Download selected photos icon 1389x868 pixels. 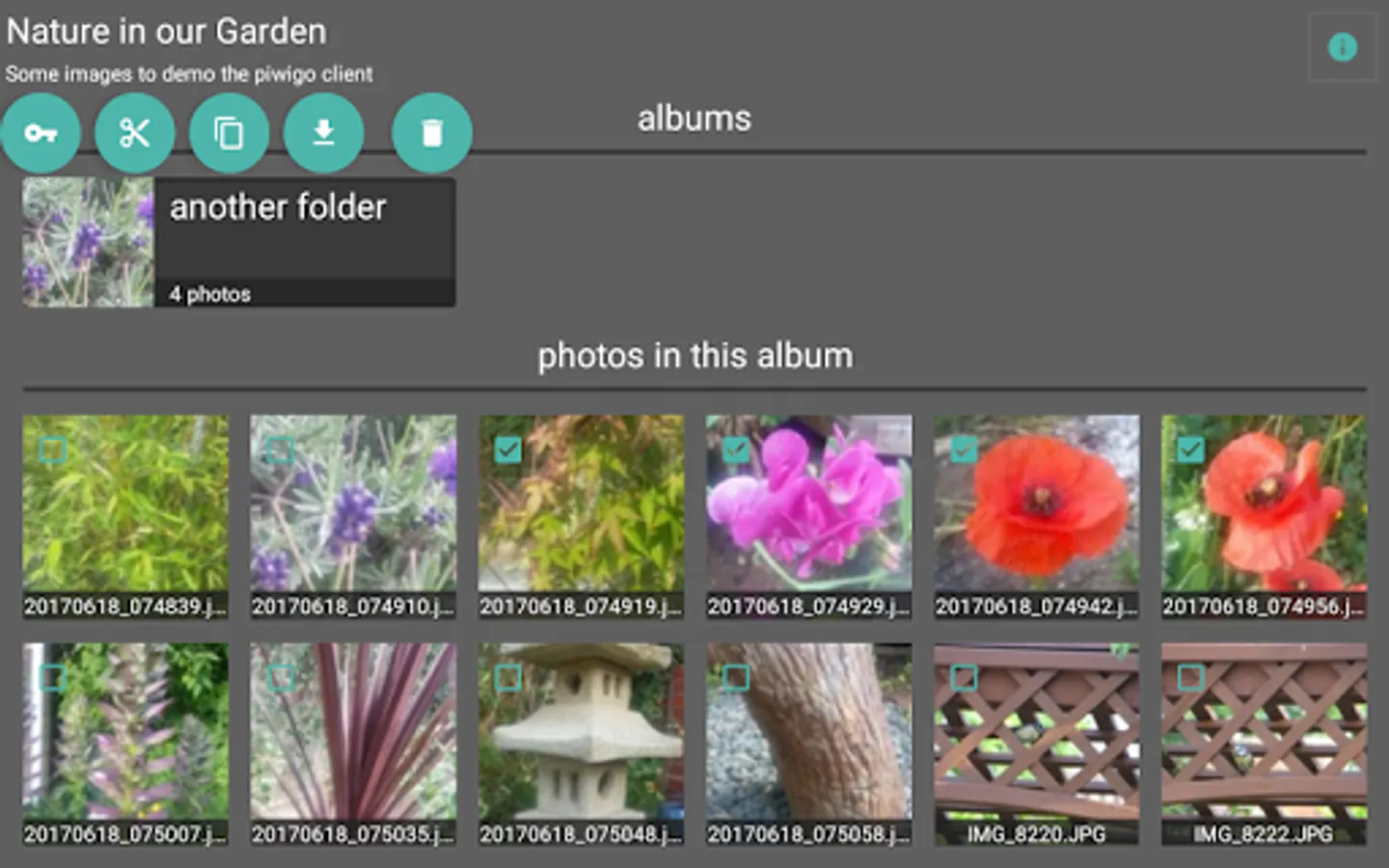click(324, 133)
